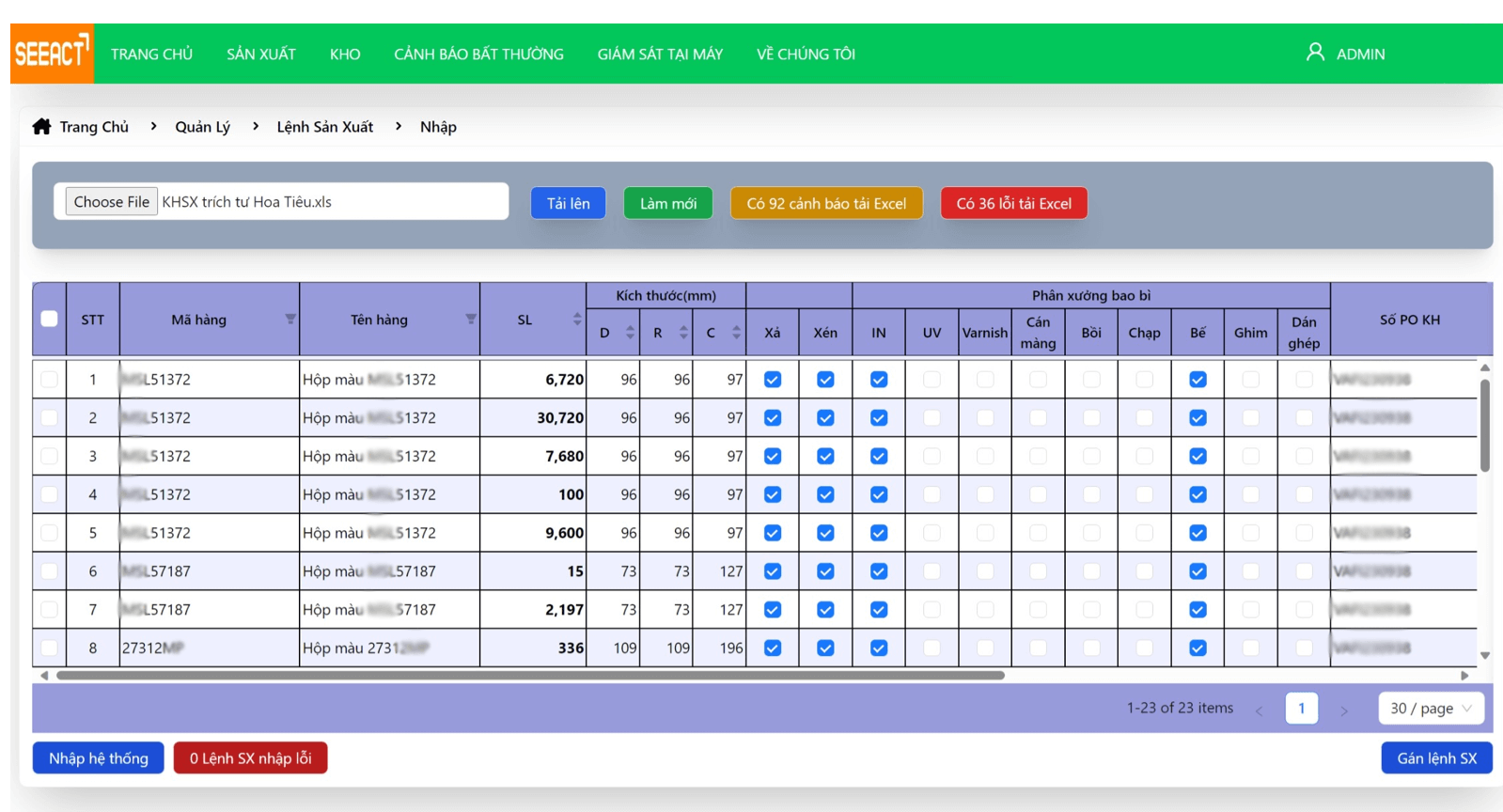
Task: Sort by the SL column arrows
Action: [577, 320]
